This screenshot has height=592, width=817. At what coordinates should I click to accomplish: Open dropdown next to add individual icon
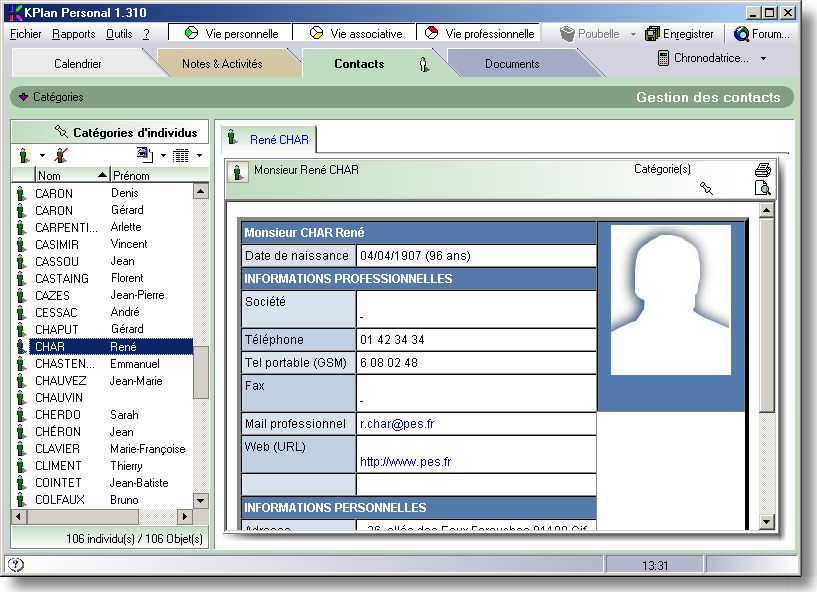(x=42, y=155)
